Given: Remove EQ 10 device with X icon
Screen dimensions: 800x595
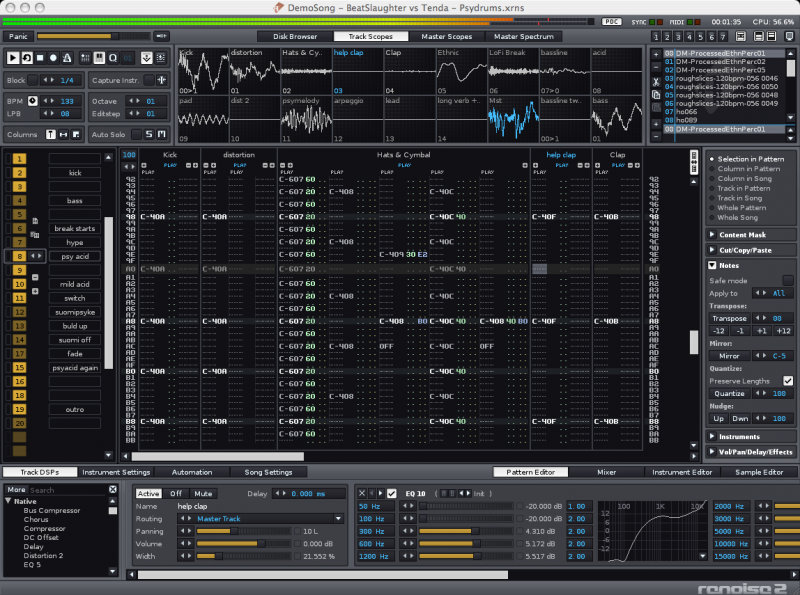Looking at the screenshot, I should 362,493.
